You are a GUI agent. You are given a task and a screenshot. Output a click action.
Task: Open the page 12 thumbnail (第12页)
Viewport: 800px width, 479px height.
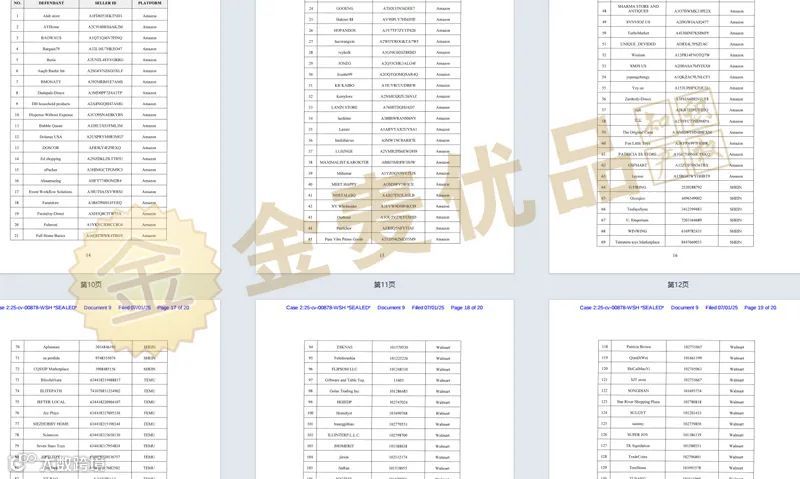point(674,136)
